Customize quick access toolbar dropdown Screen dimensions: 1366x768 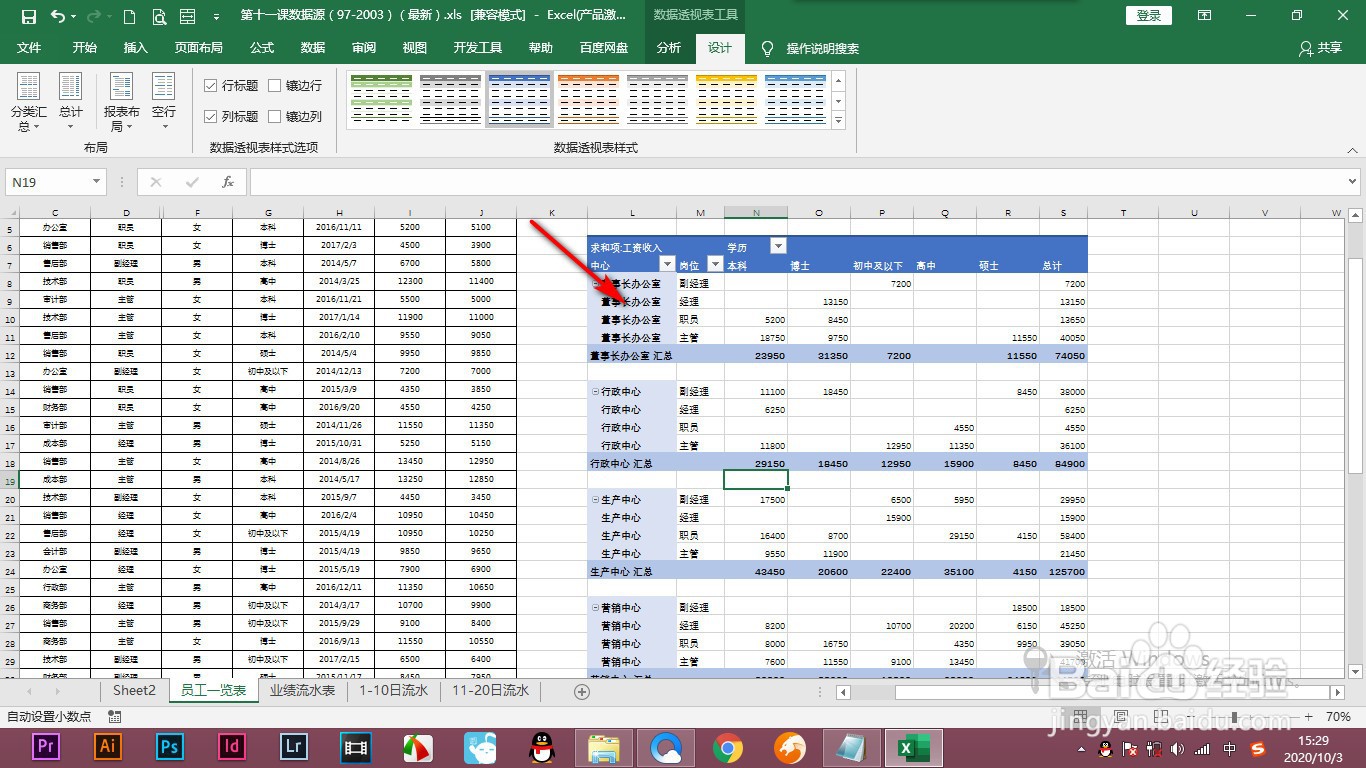point(216,17)
